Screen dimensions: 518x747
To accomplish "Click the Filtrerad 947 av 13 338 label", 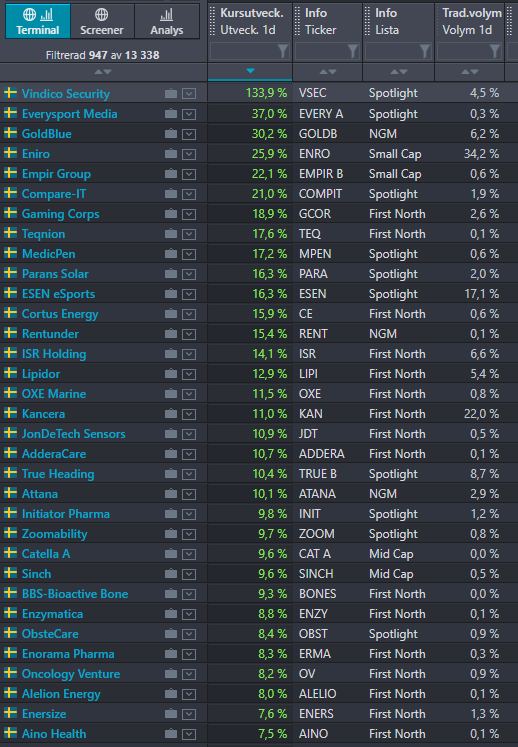I will 102,55.
